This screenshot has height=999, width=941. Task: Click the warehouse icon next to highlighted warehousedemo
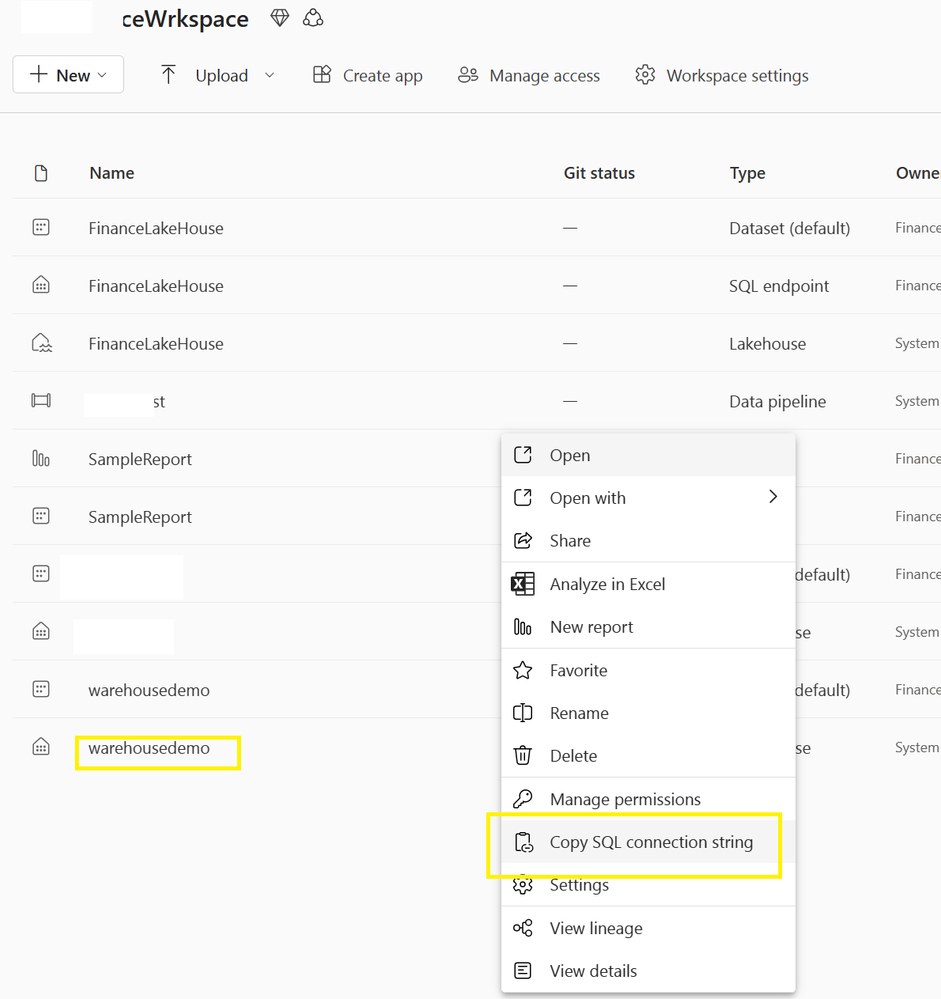coord(41,747)
